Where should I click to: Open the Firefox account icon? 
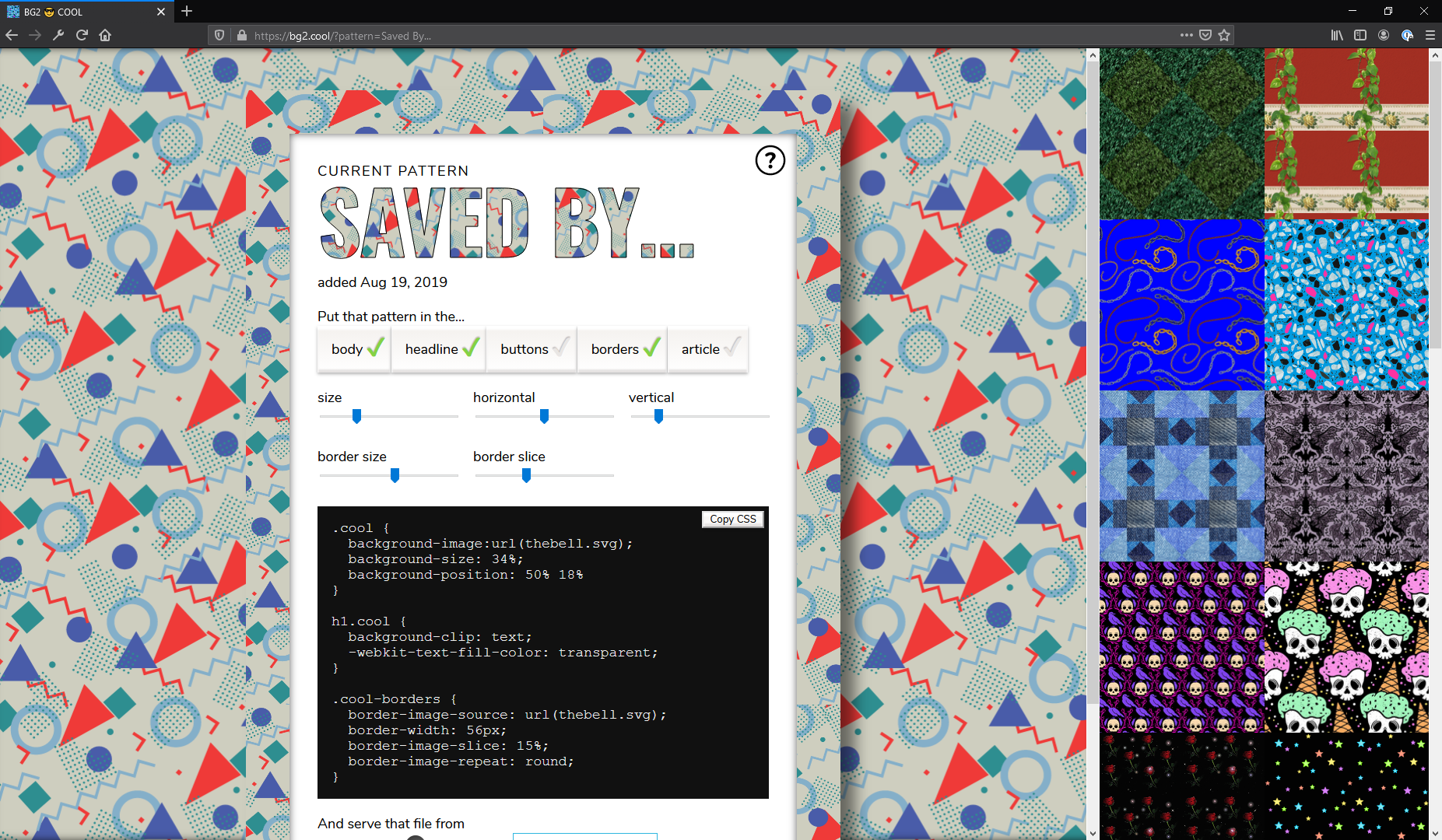[x=1384, y=35]
